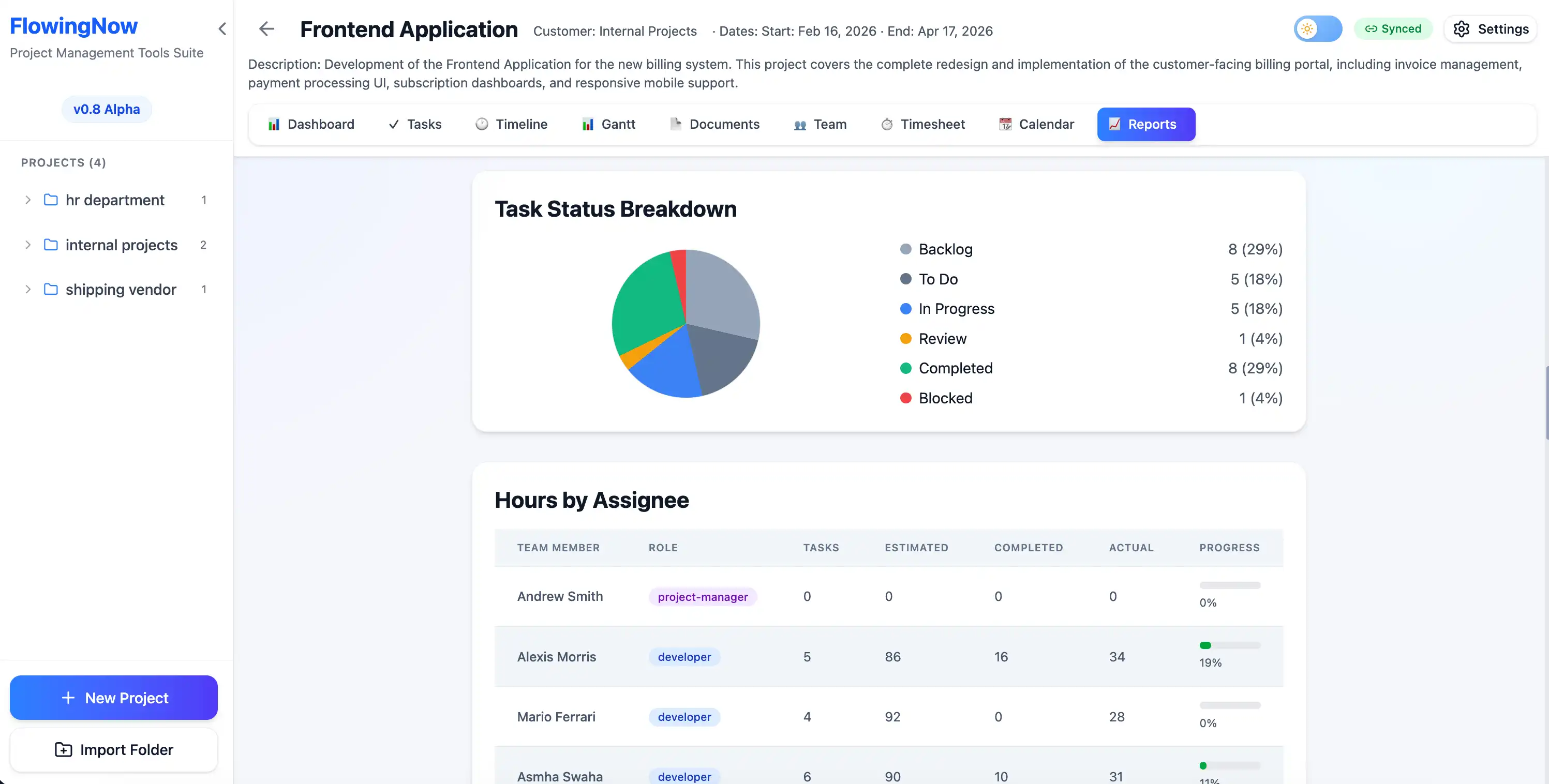Click the New Project button
This screenshot has width=1549, height=784.
(x=113, y=698)
